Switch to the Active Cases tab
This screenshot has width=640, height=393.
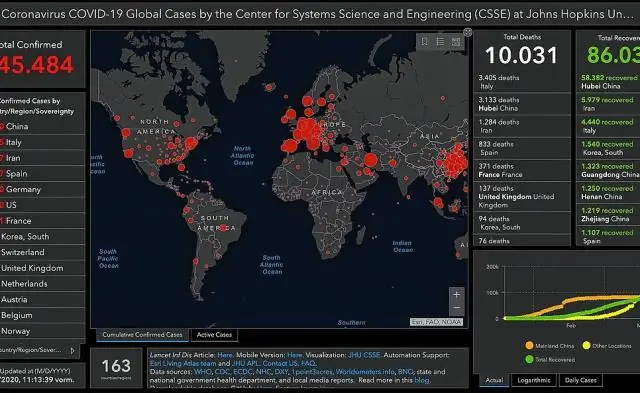[x=214, y=335]
